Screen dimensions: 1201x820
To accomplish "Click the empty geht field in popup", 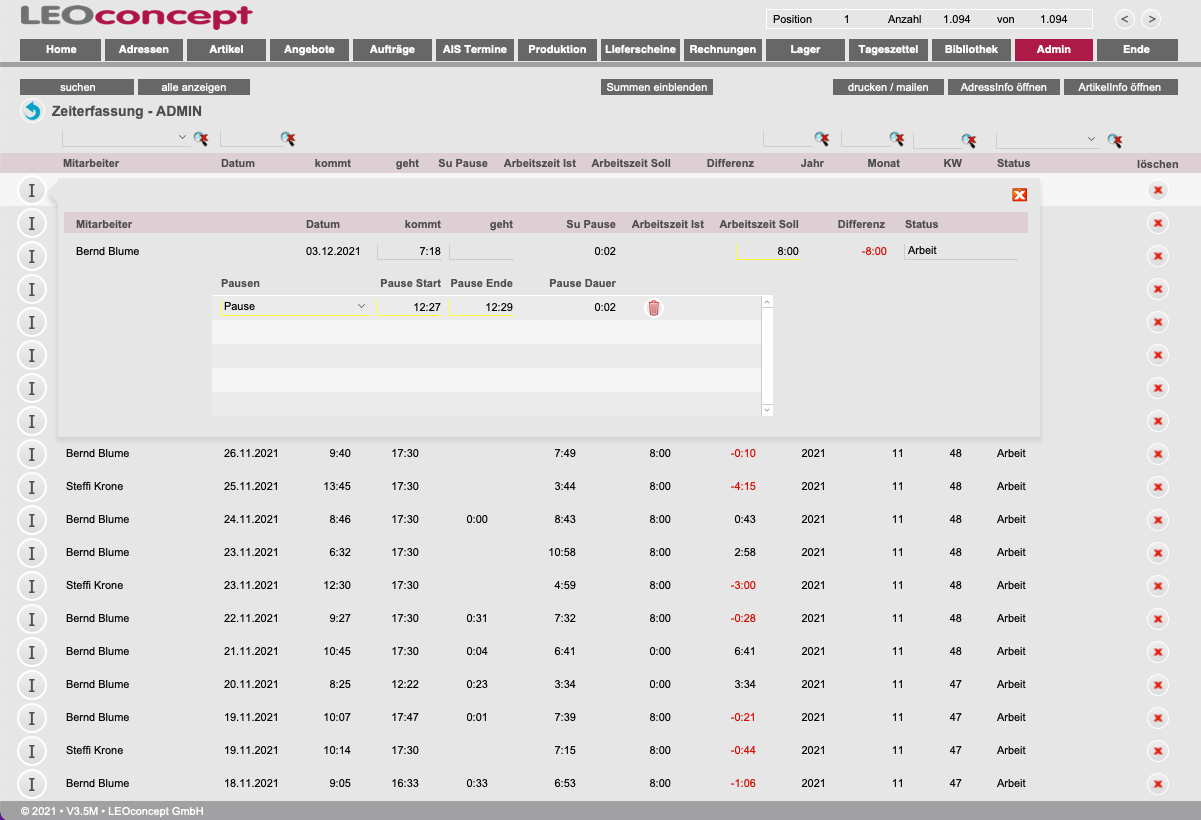I will coord(482,252).
